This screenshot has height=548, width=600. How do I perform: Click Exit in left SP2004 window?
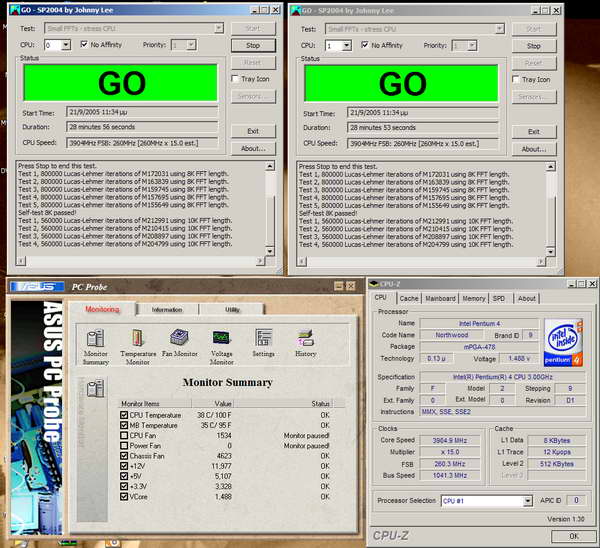pos(253,131)
